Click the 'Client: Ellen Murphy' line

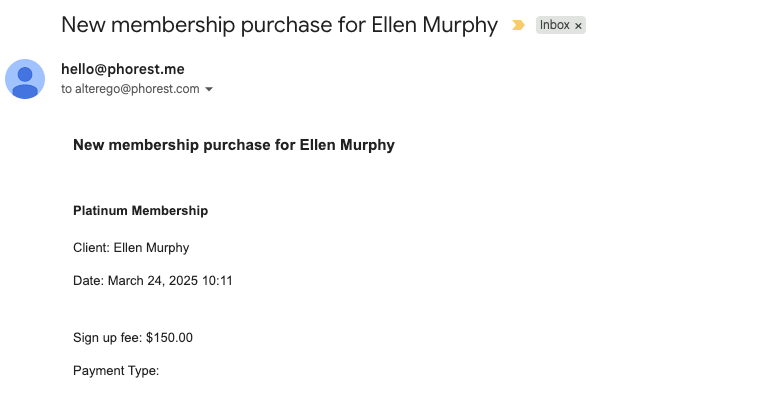(x=131, y=247)
